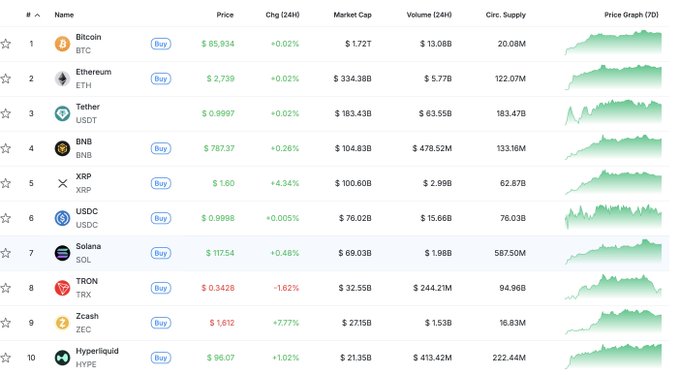The height and width of the screenshot is (375, 680).
Task: Open the Hyperliquid name link
Action: pos(97,351)
